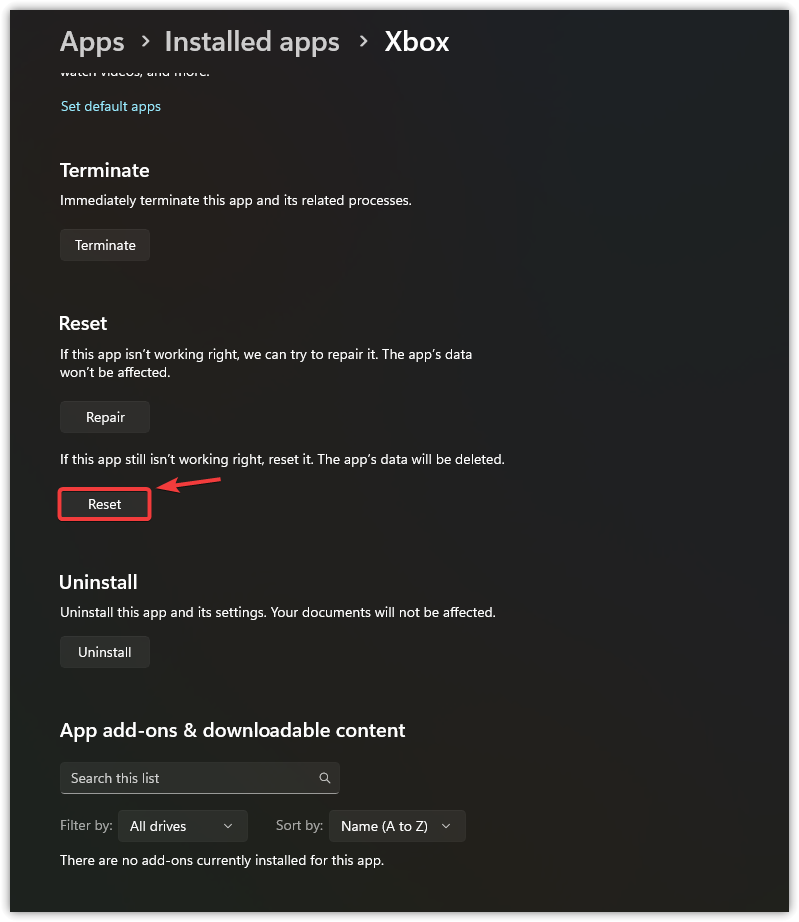Click the Sort by label
This screenshot has height=922, width=799.
click(x=299, y=826)
